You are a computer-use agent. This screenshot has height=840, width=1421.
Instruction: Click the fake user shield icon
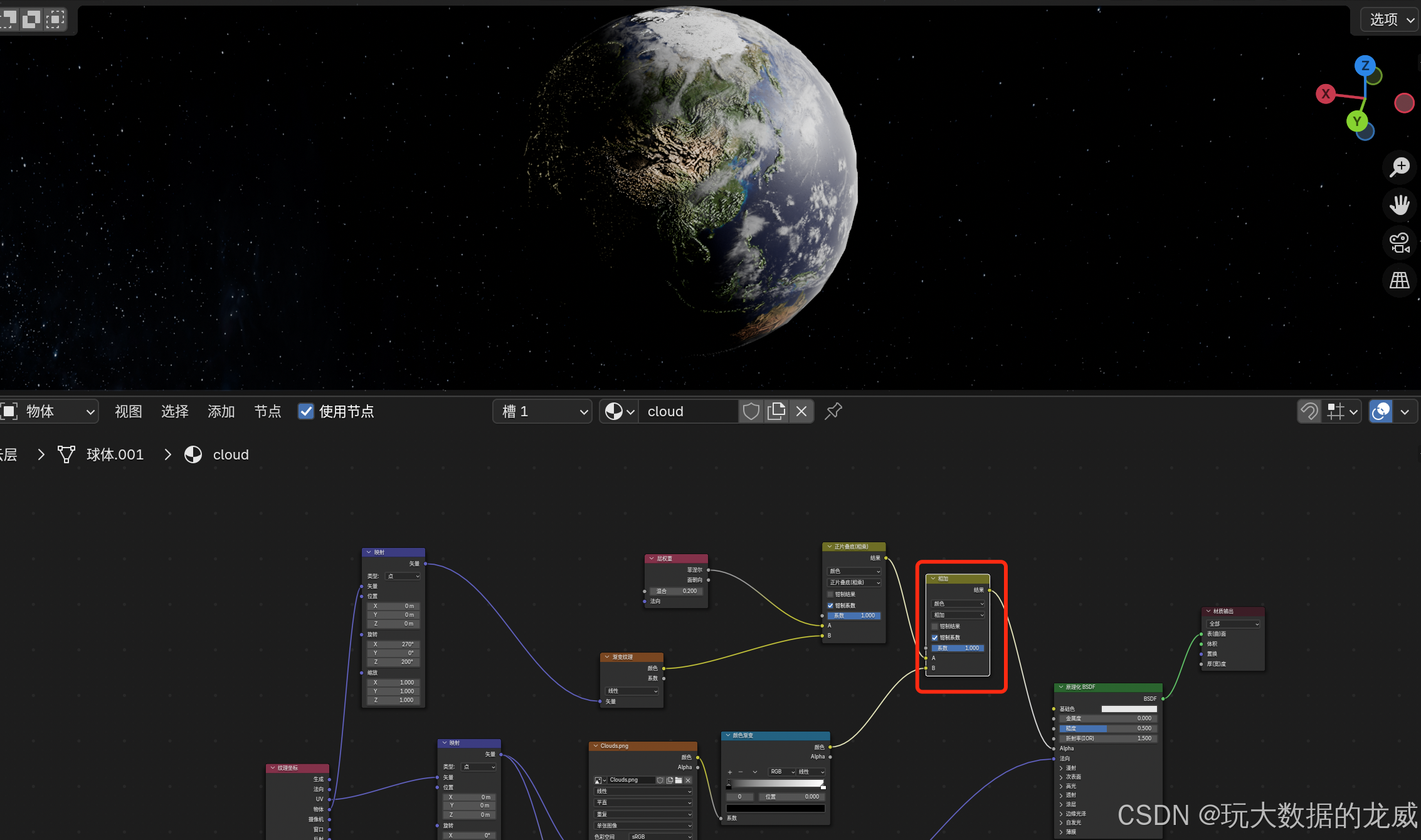coord(751,412)
